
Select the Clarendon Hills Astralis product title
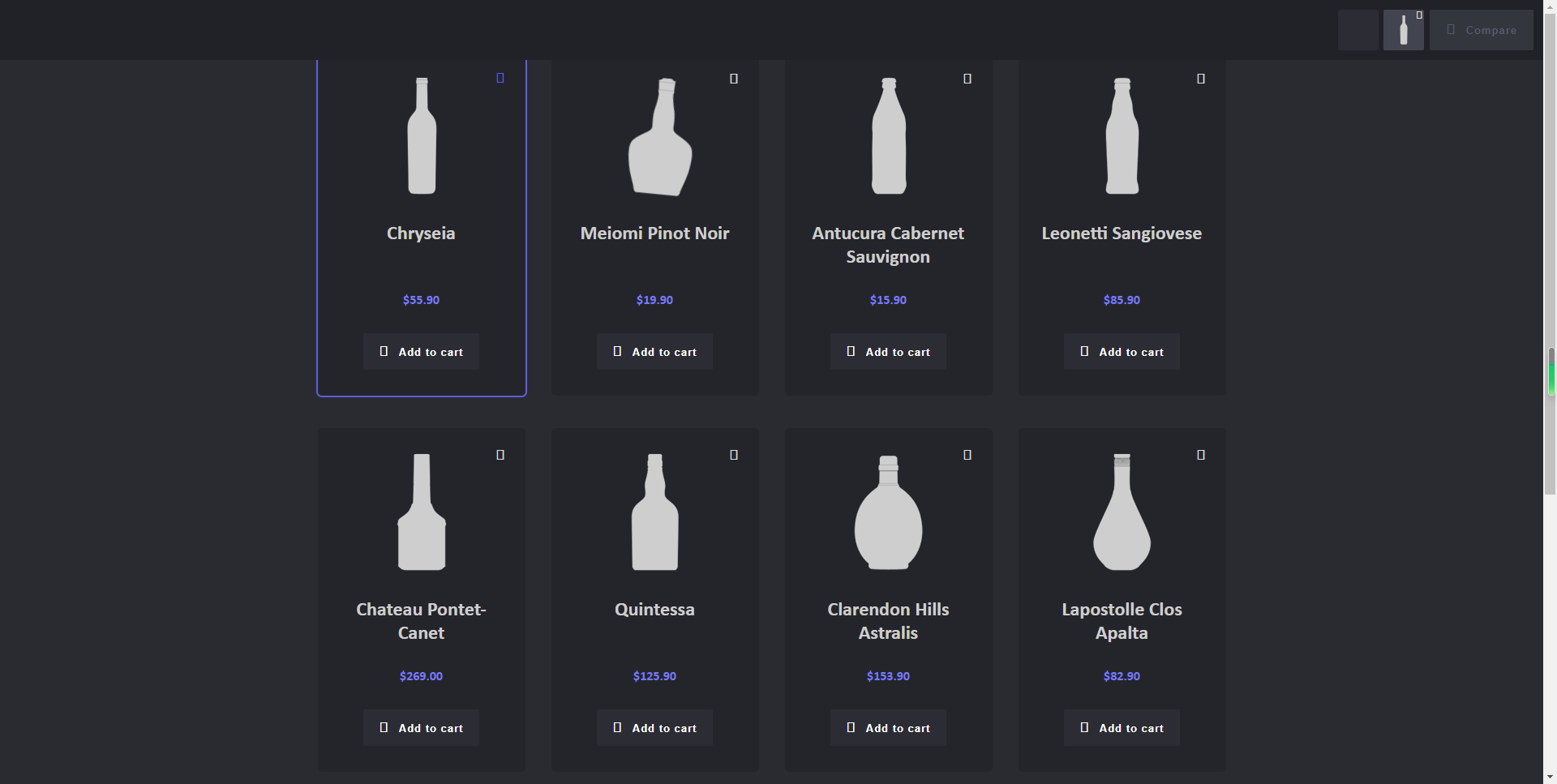click(888, 621)
